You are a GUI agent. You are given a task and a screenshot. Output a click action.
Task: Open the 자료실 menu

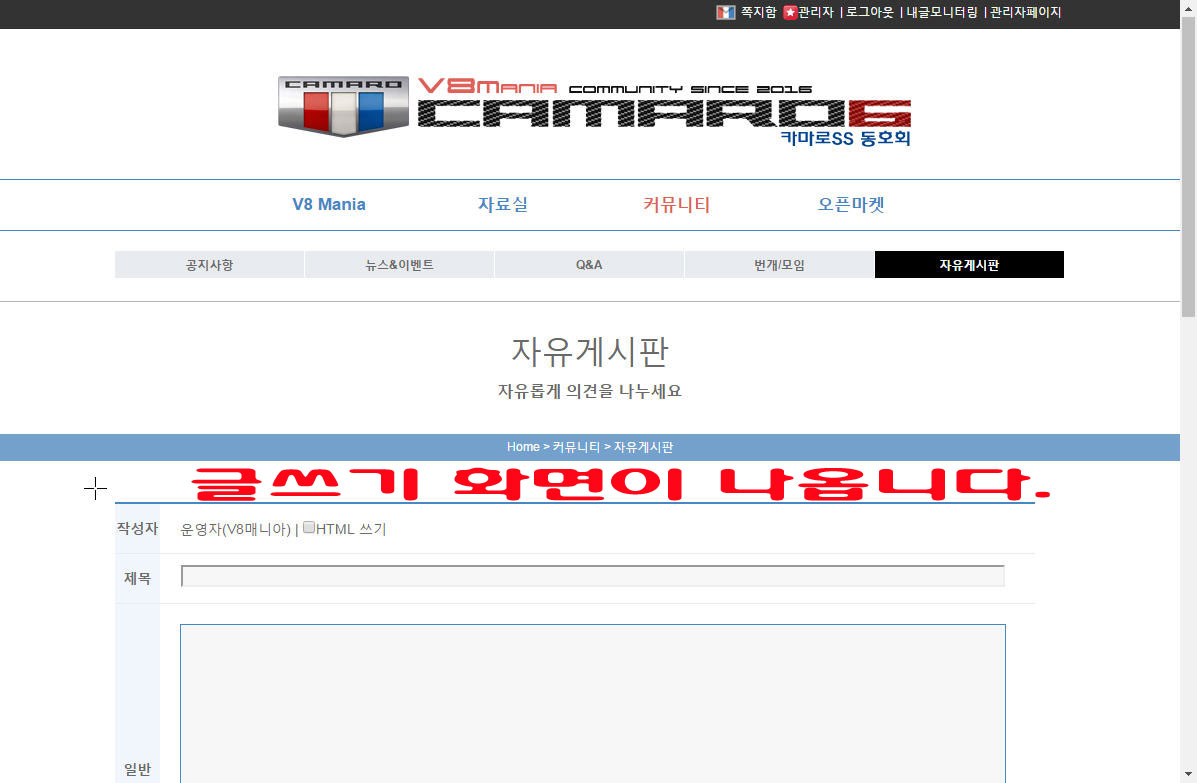[x=503, y=205]
